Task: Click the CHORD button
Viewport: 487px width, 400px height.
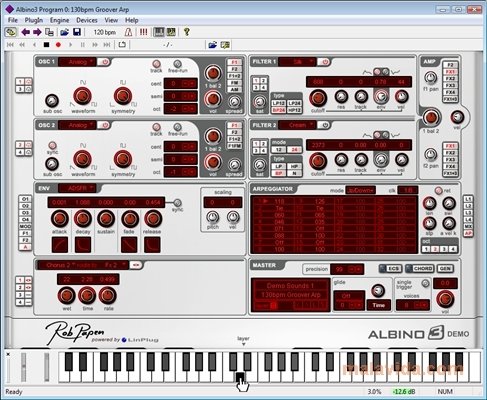Action: tap(419, 268)
